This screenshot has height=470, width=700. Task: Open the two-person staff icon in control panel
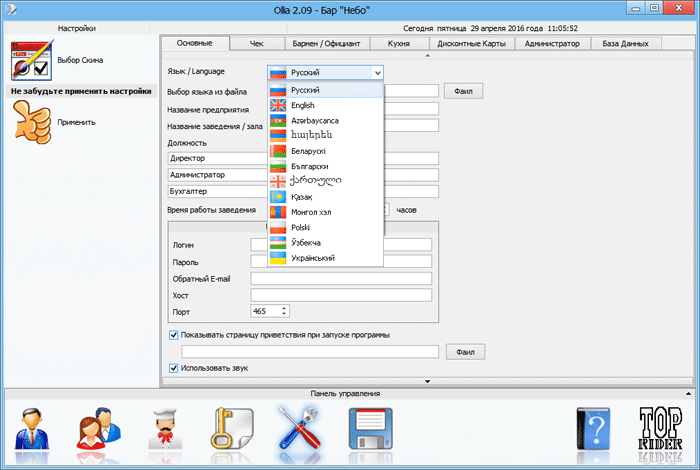(x=98, y=429)
